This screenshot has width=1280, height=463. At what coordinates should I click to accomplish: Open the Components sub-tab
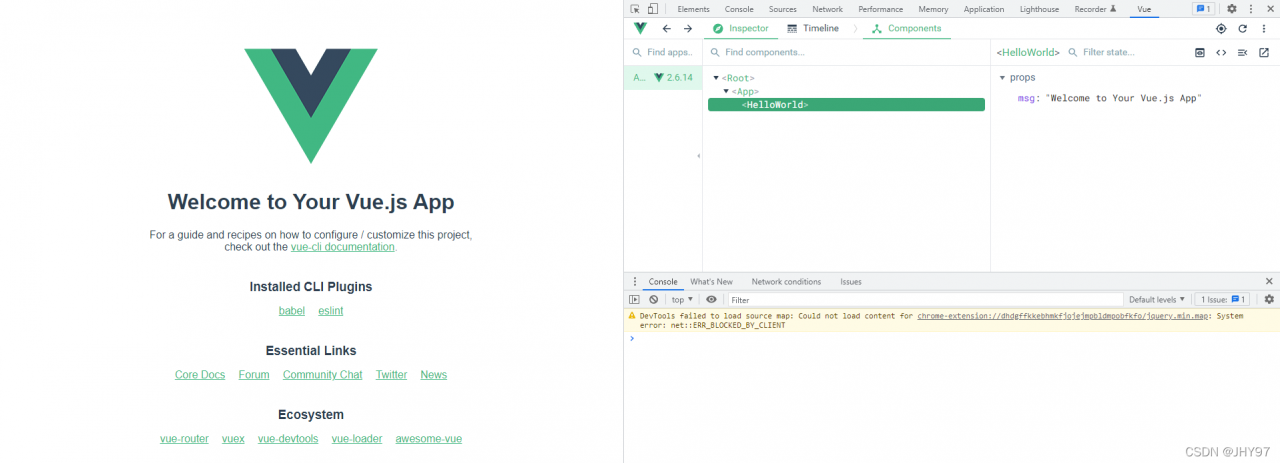click(906, 28)
